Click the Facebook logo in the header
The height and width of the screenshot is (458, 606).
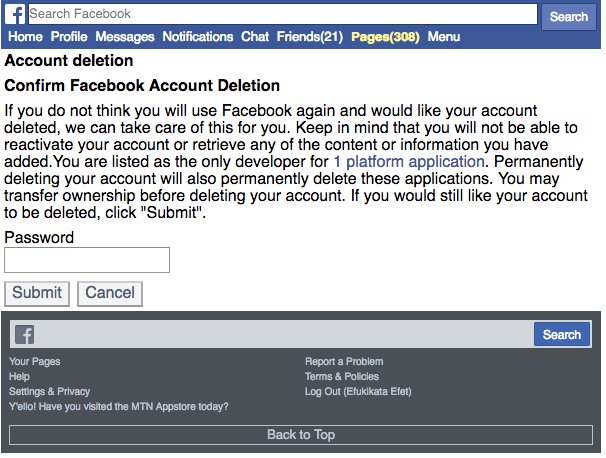coord(15,14)
